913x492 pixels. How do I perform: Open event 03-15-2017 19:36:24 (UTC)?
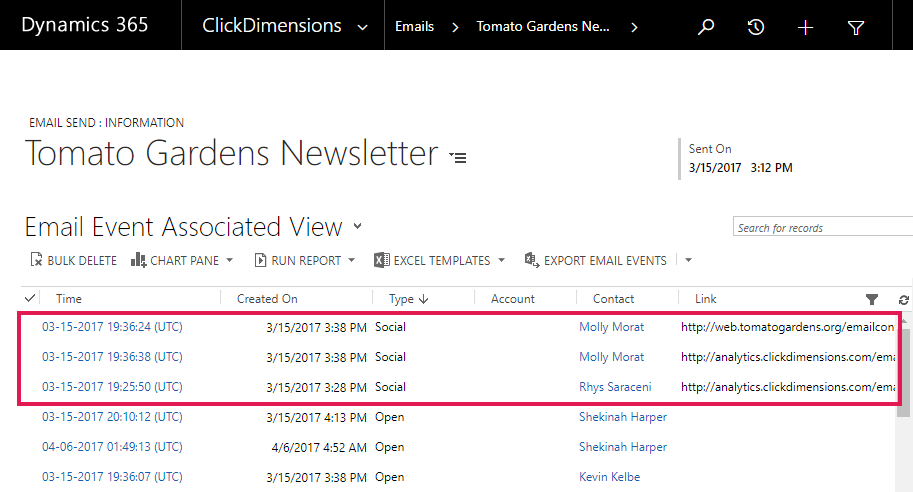pos(112,327)
